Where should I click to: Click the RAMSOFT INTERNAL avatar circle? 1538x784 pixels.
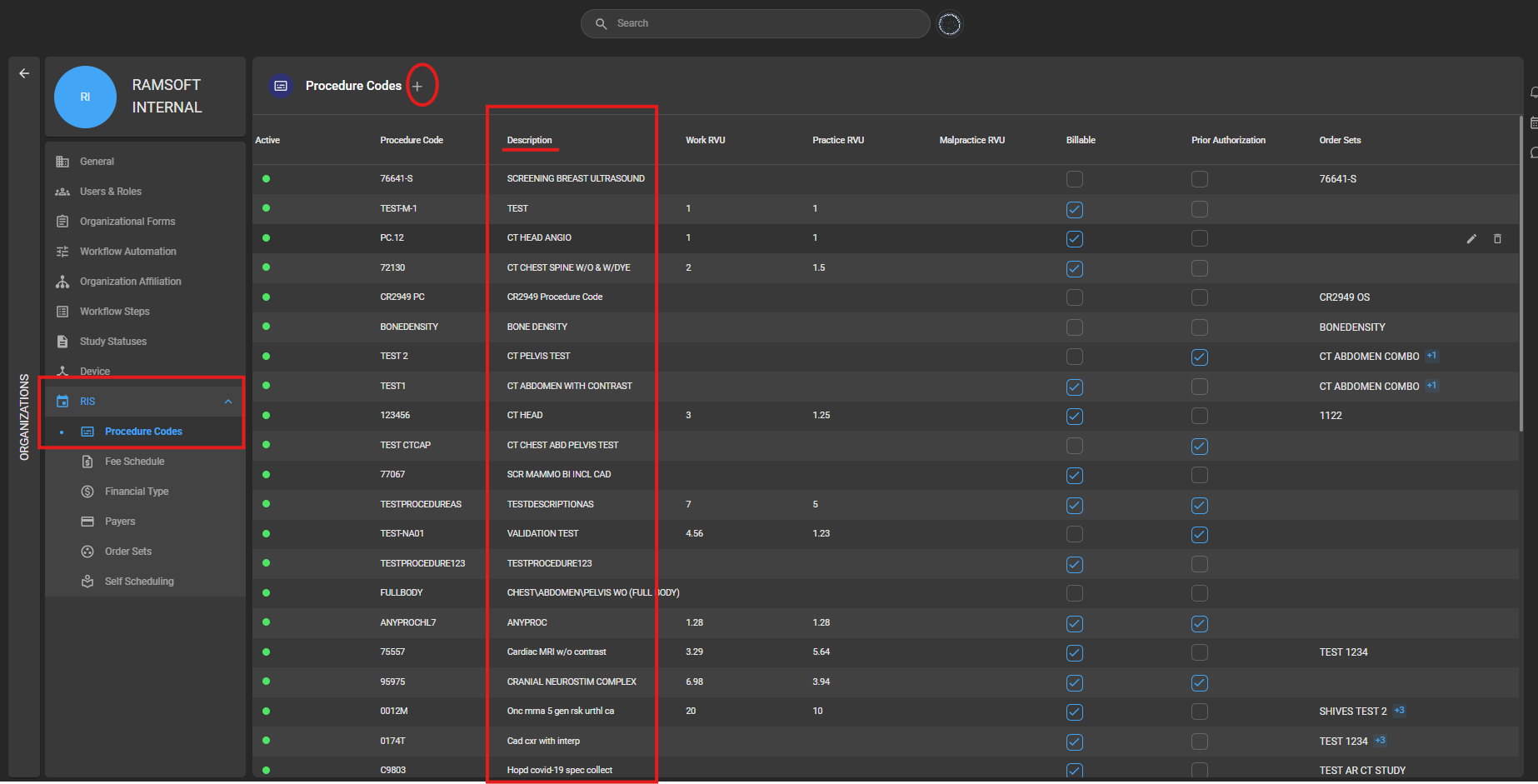[x=85, y=97]
